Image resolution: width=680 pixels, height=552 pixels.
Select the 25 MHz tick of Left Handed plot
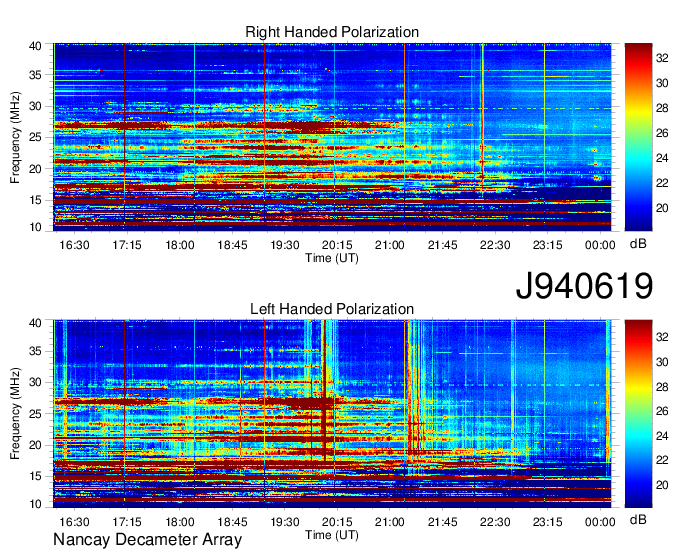35,414
